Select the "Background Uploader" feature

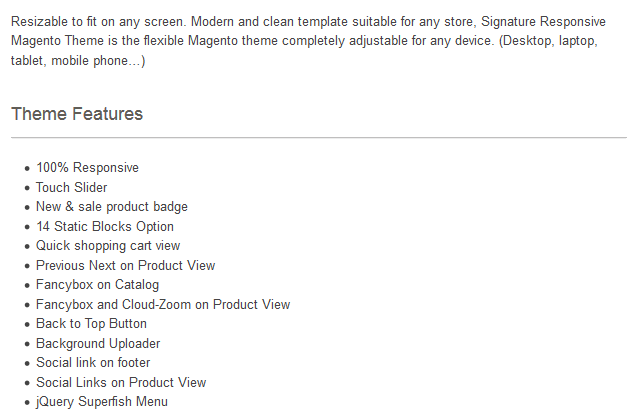tap(98, 343)
